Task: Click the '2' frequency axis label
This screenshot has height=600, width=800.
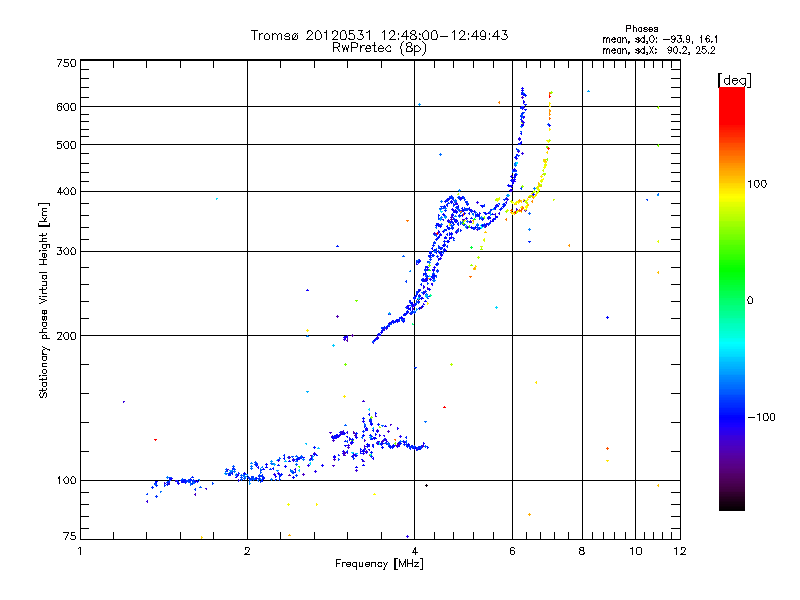Action: pyautogui.click(x=247, y=551)
